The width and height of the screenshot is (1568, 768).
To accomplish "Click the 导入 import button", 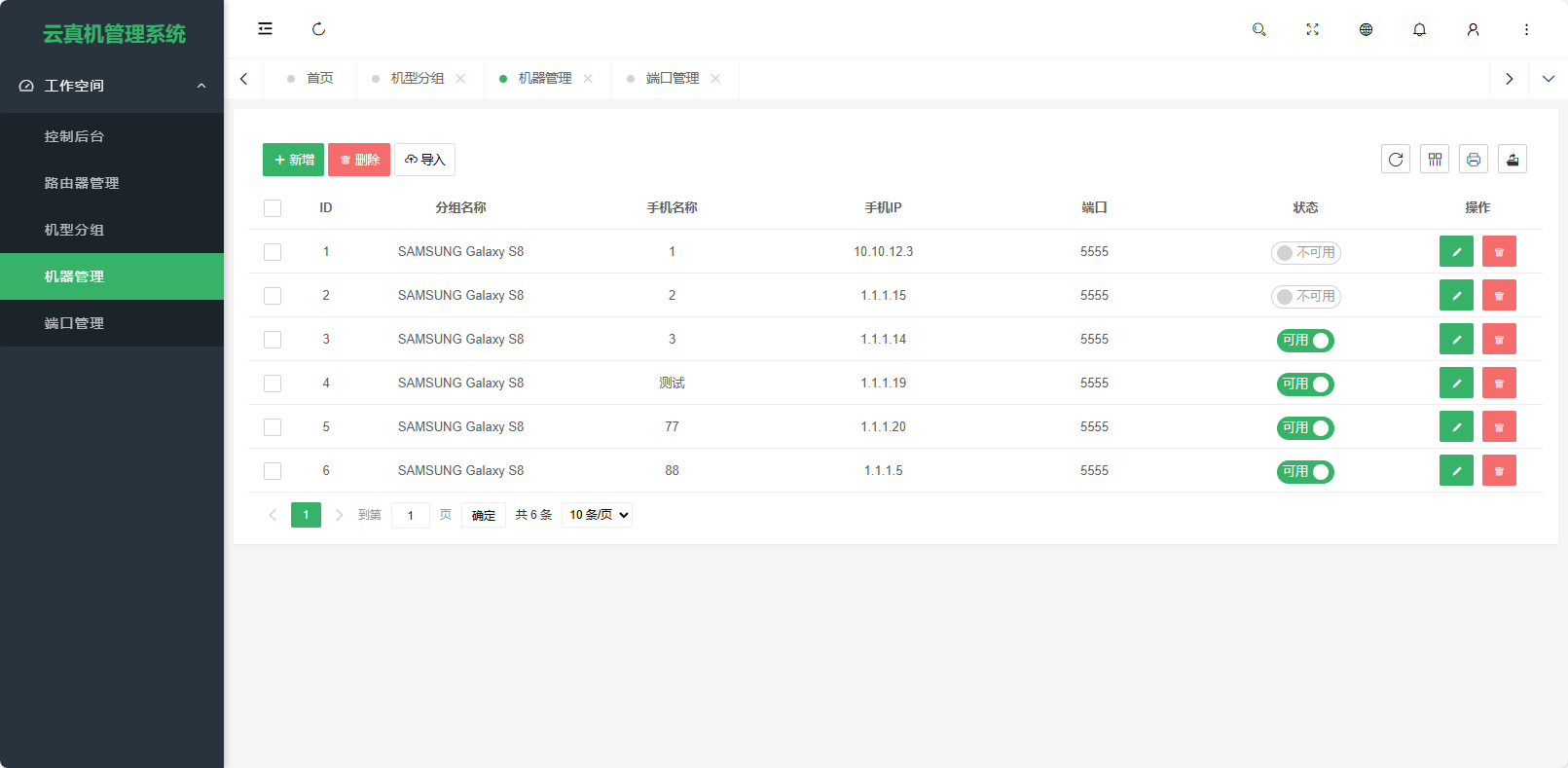I will pos(424,160).
